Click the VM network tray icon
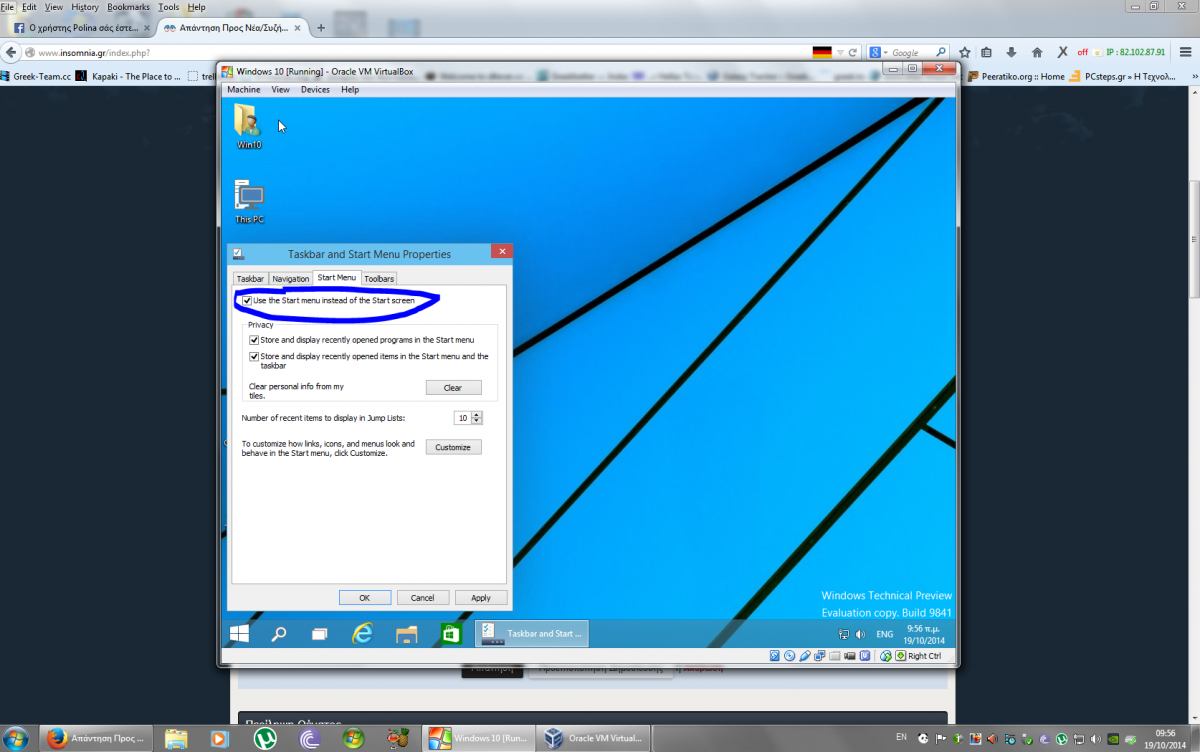The height and width of the screenshot is (752, 1200). coord(843,634)
